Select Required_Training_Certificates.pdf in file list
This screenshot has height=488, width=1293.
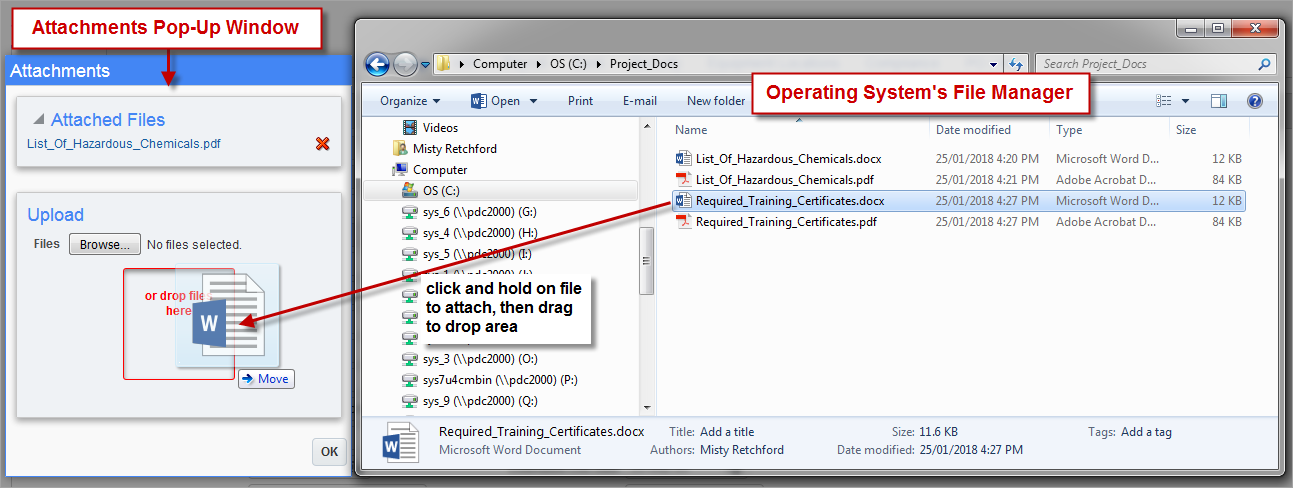click(788, 222)
